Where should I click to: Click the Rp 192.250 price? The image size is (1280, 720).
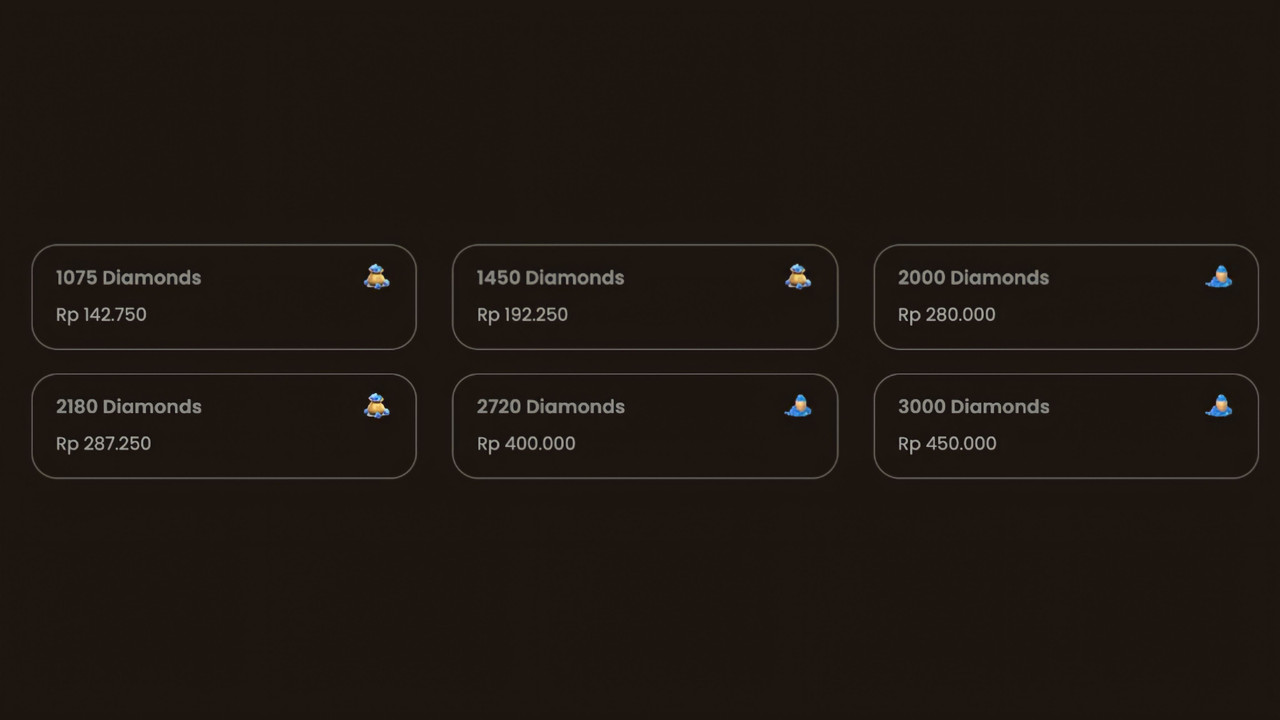click(522, 315)
